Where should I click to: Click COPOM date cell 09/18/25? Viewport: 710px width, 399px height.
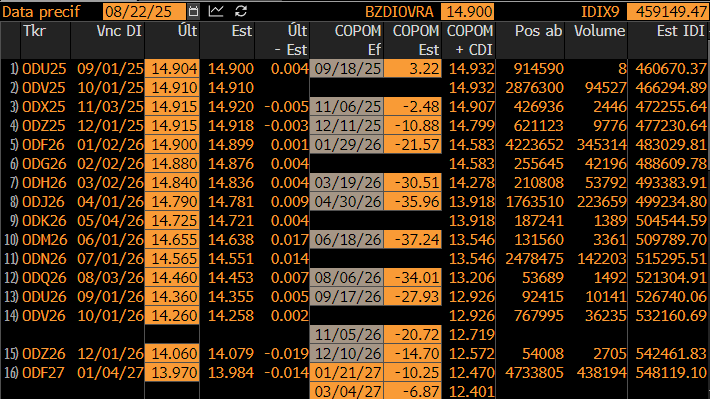point(347,68)
